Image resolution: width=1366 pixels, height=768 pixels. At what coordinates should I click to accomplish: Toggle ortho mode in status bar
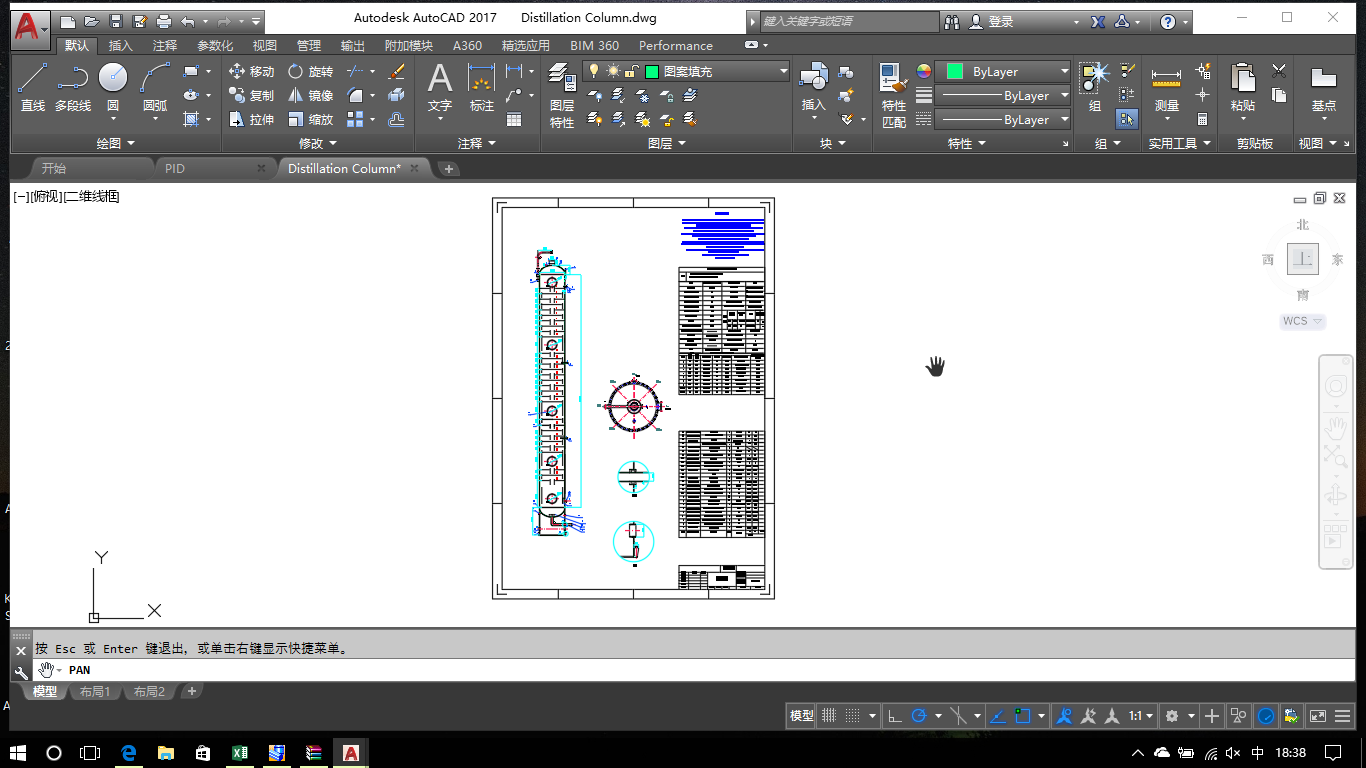click(895, 716)
